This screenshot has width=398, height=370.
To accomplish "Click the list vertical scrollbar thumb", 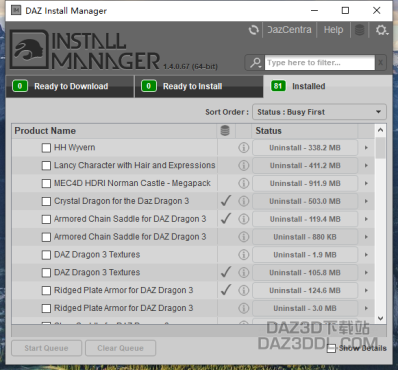I will click(x=380, y=148).
